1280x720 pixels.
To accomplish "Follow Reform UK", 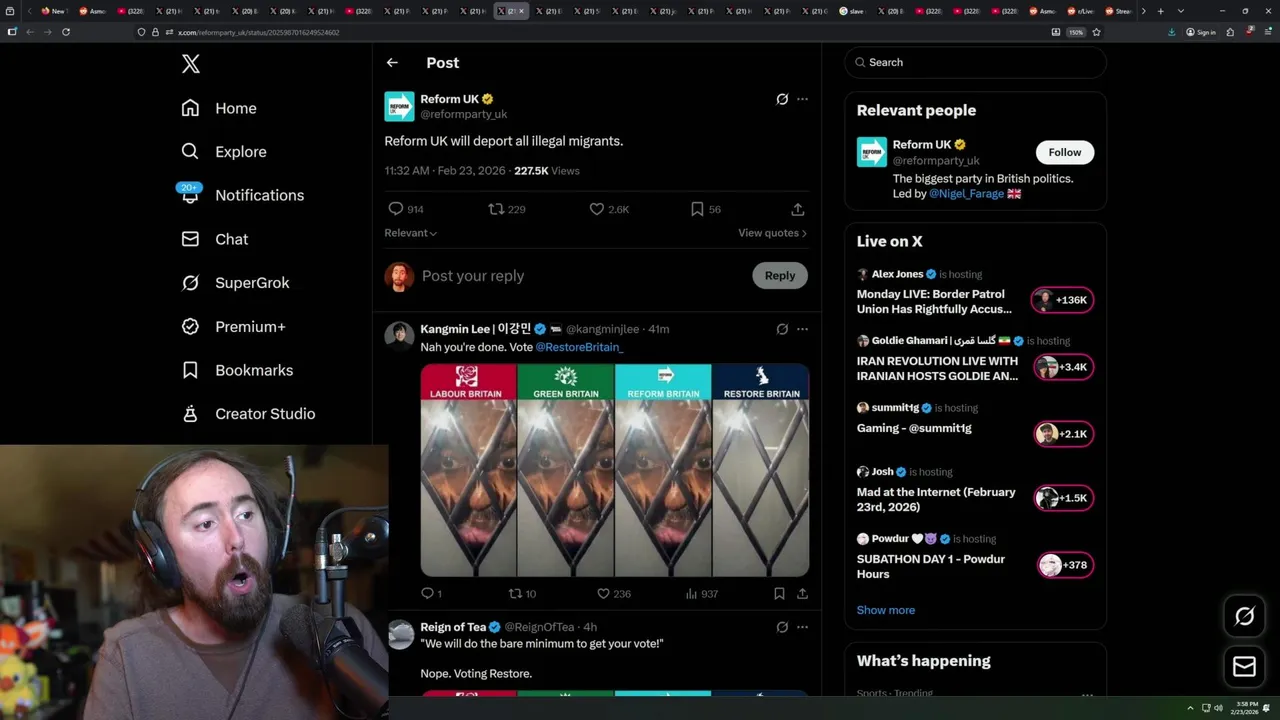I will pos(1065,152).
